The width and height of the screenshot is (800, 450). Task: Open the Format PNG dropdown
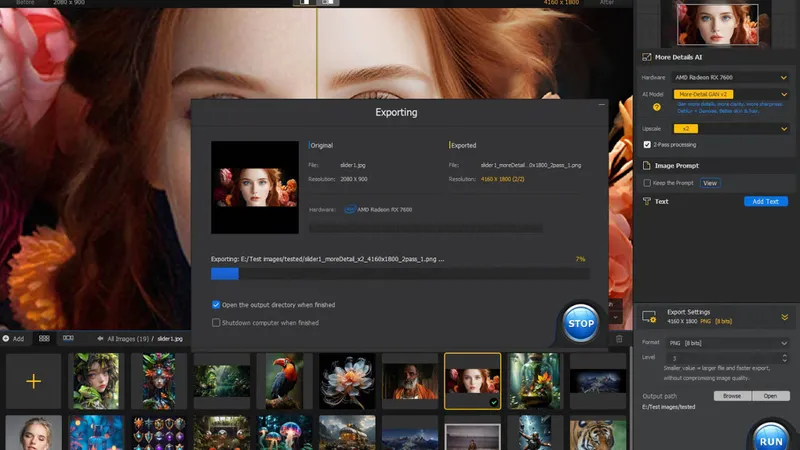pos(727,343)
